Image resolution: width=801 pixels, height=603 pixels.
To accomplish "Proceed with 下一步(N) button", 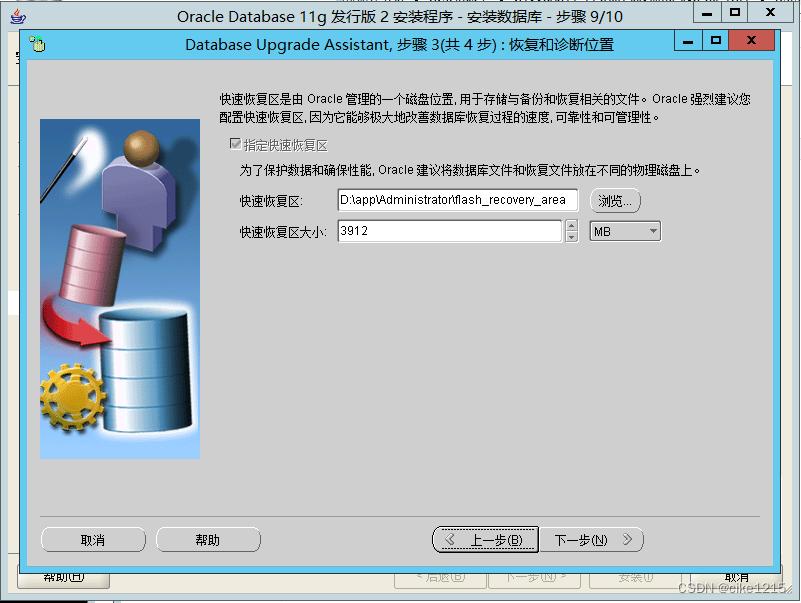I will pos(592,540).
